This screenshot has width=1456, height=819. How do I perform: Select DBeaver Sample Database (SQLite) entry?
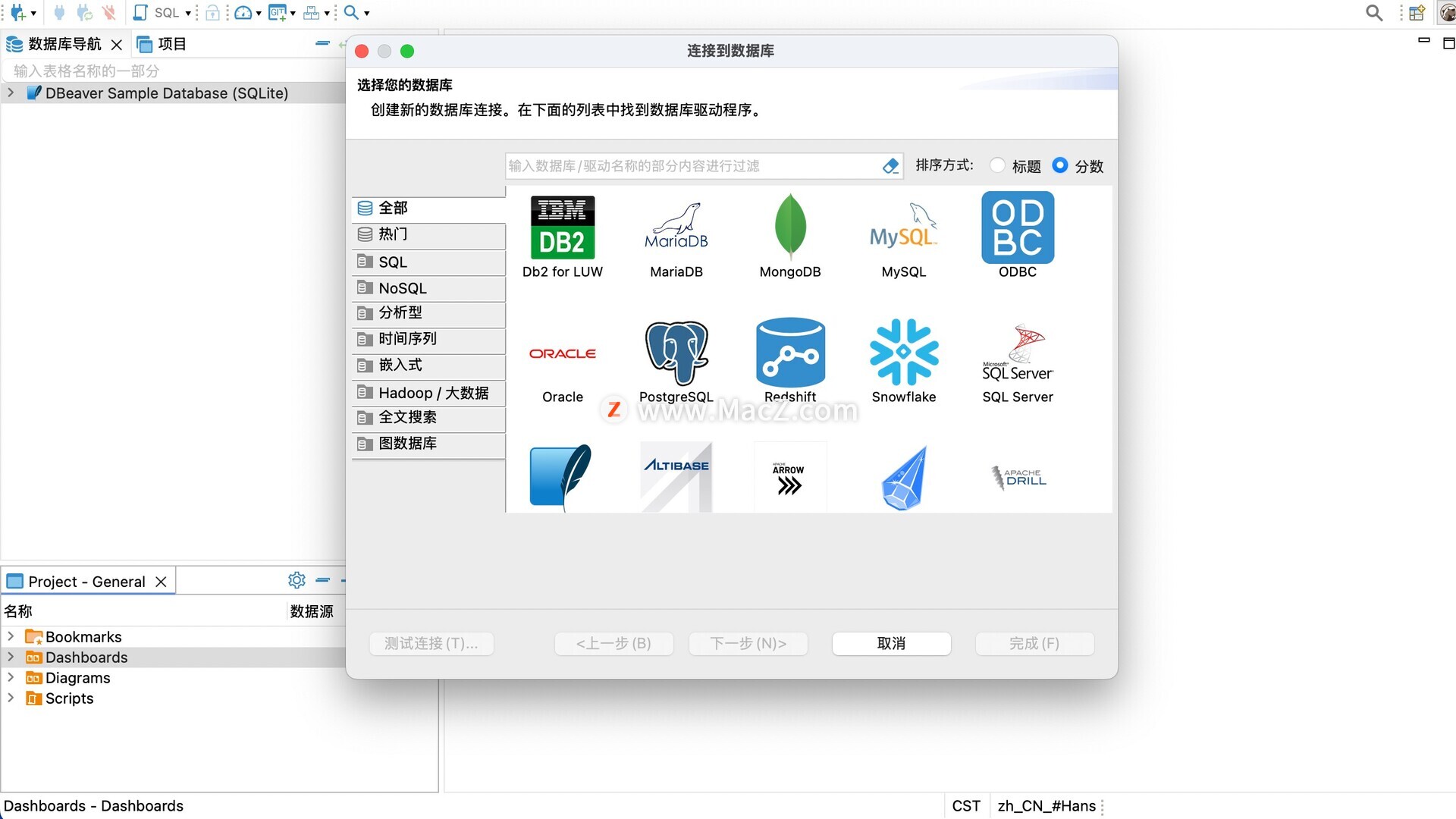tap(167, 93)
